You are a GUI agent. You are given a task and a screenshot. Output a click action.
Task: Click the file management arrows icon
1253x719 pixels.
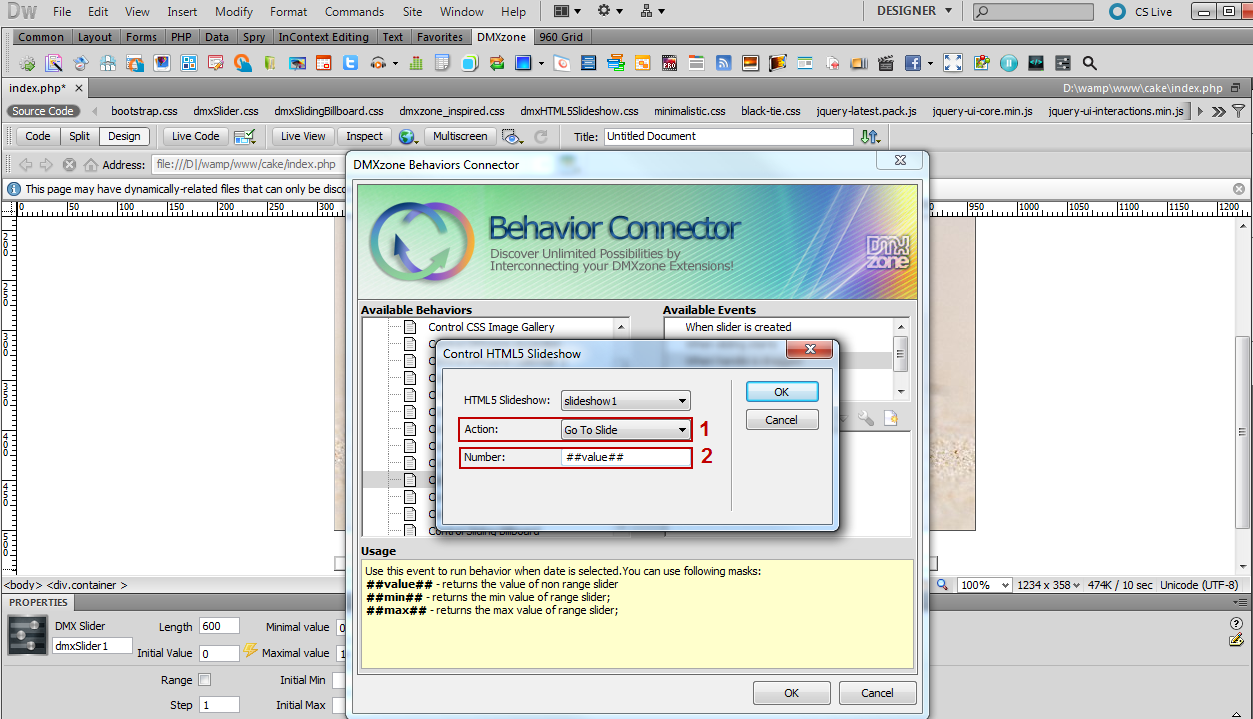click(870, 136)
